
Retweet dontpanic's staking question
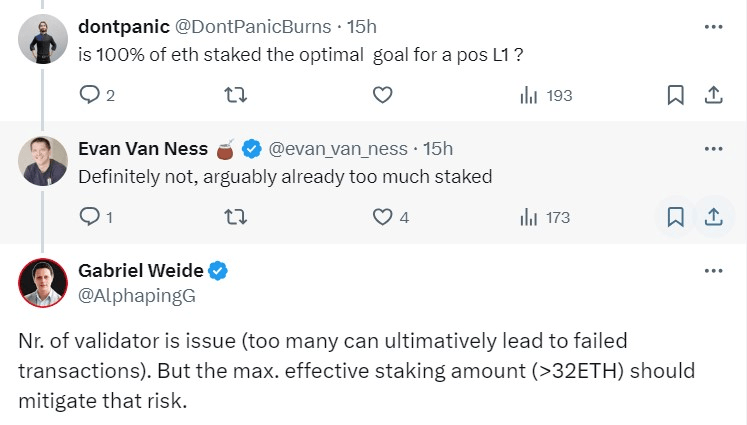click(x=235, y=95)
